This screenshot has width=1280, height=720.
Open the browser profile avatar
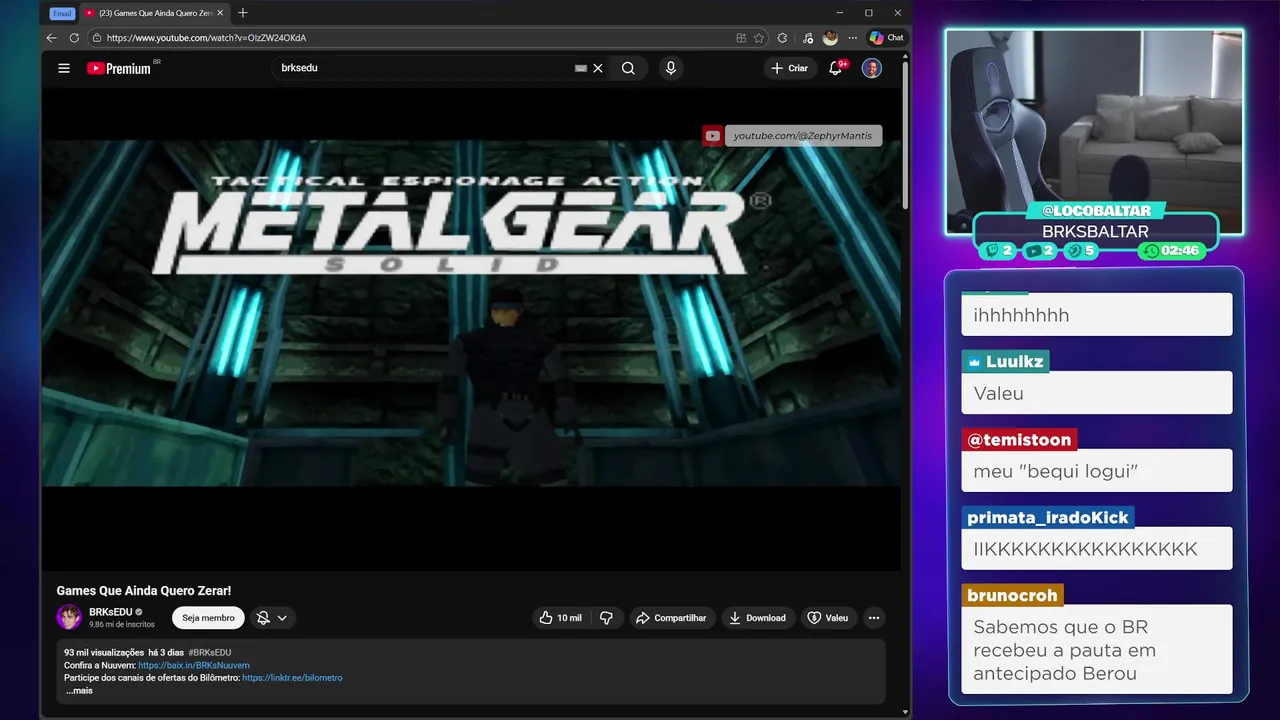[830, 38]
